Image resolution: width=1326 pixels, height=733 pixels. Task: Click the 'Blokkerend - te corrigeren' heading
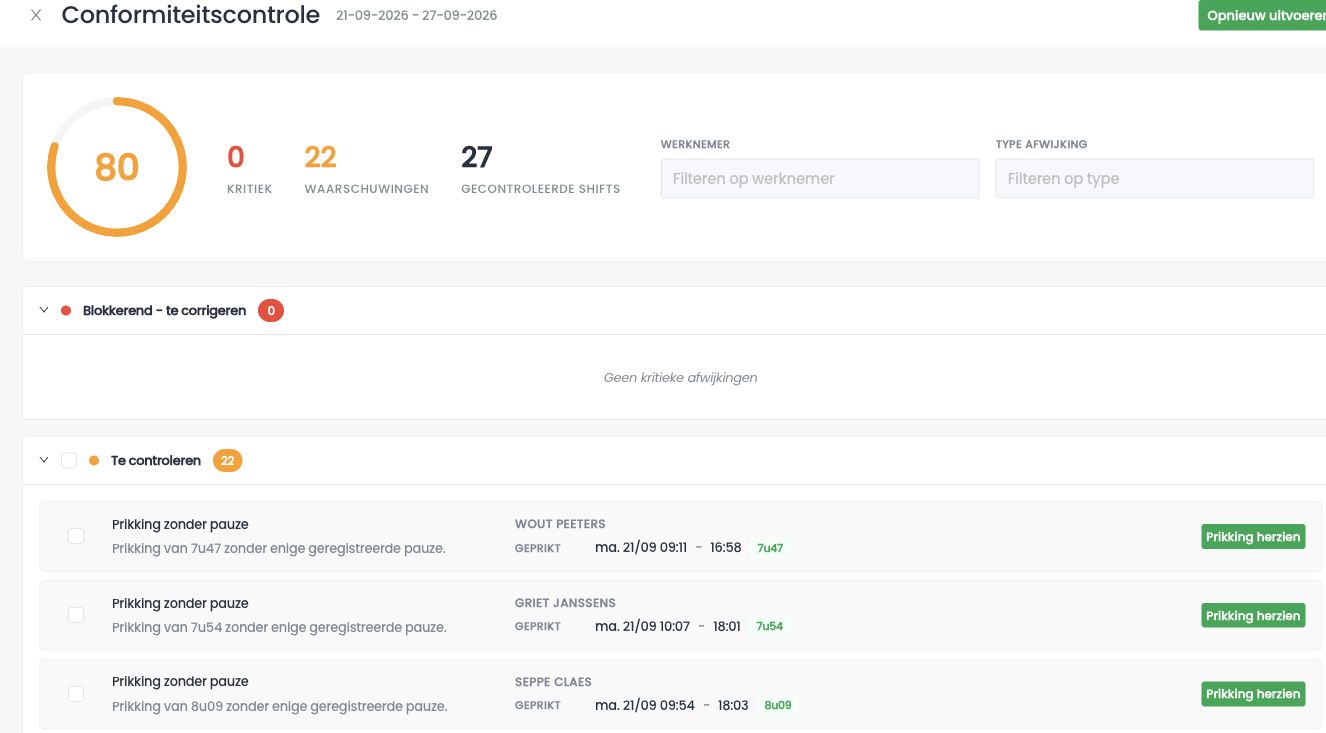165,311
